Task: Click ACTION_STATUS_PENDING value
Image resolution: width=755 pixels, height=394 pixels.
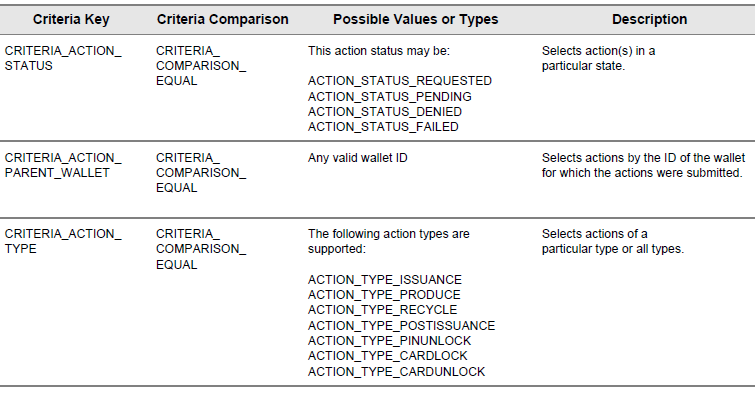Action: (x=390, y=96)
